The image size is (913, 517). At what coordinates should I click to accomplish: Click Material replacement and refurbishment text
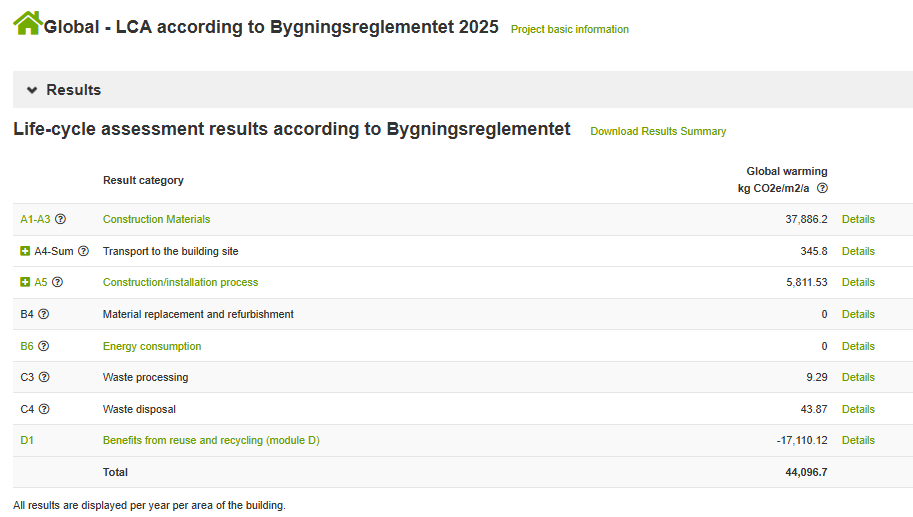[x=198, y=314]
